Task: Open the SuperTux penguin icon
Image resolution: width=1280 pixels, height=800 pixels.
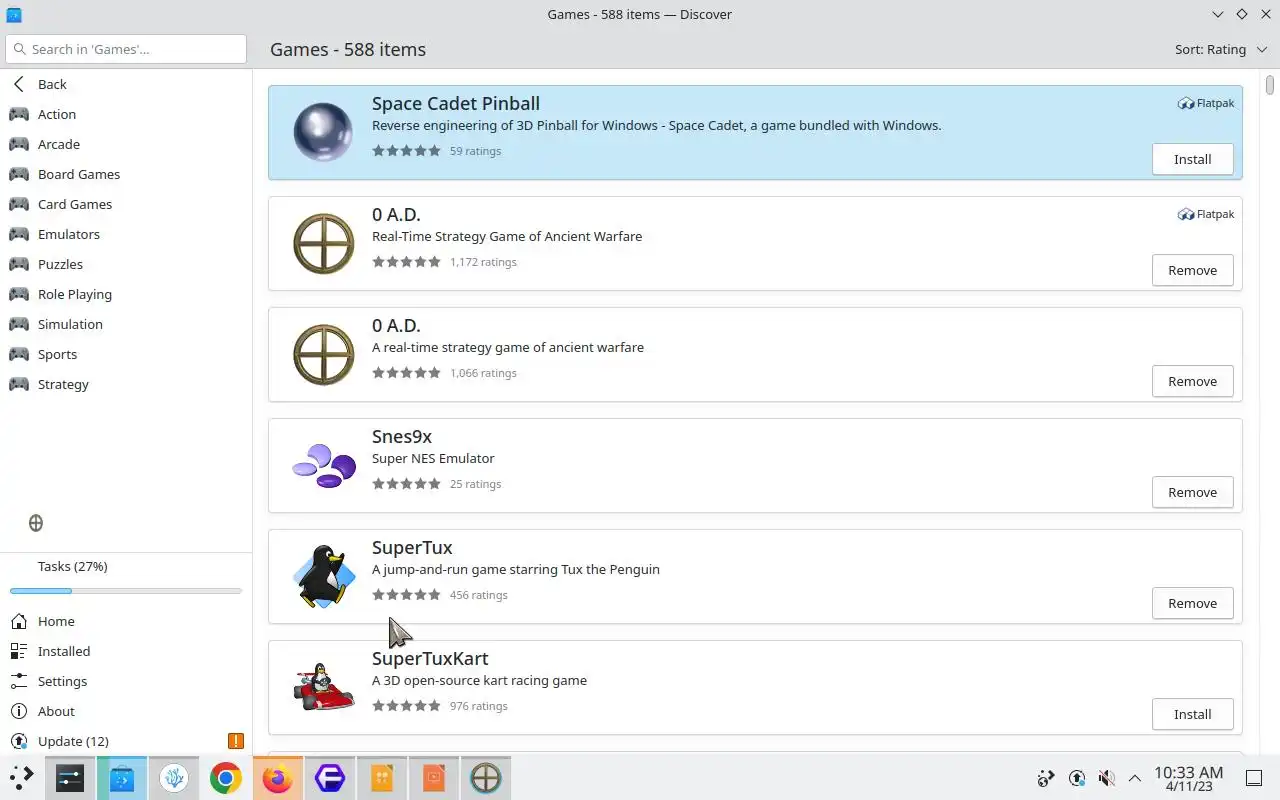Action: coord(323,577)
